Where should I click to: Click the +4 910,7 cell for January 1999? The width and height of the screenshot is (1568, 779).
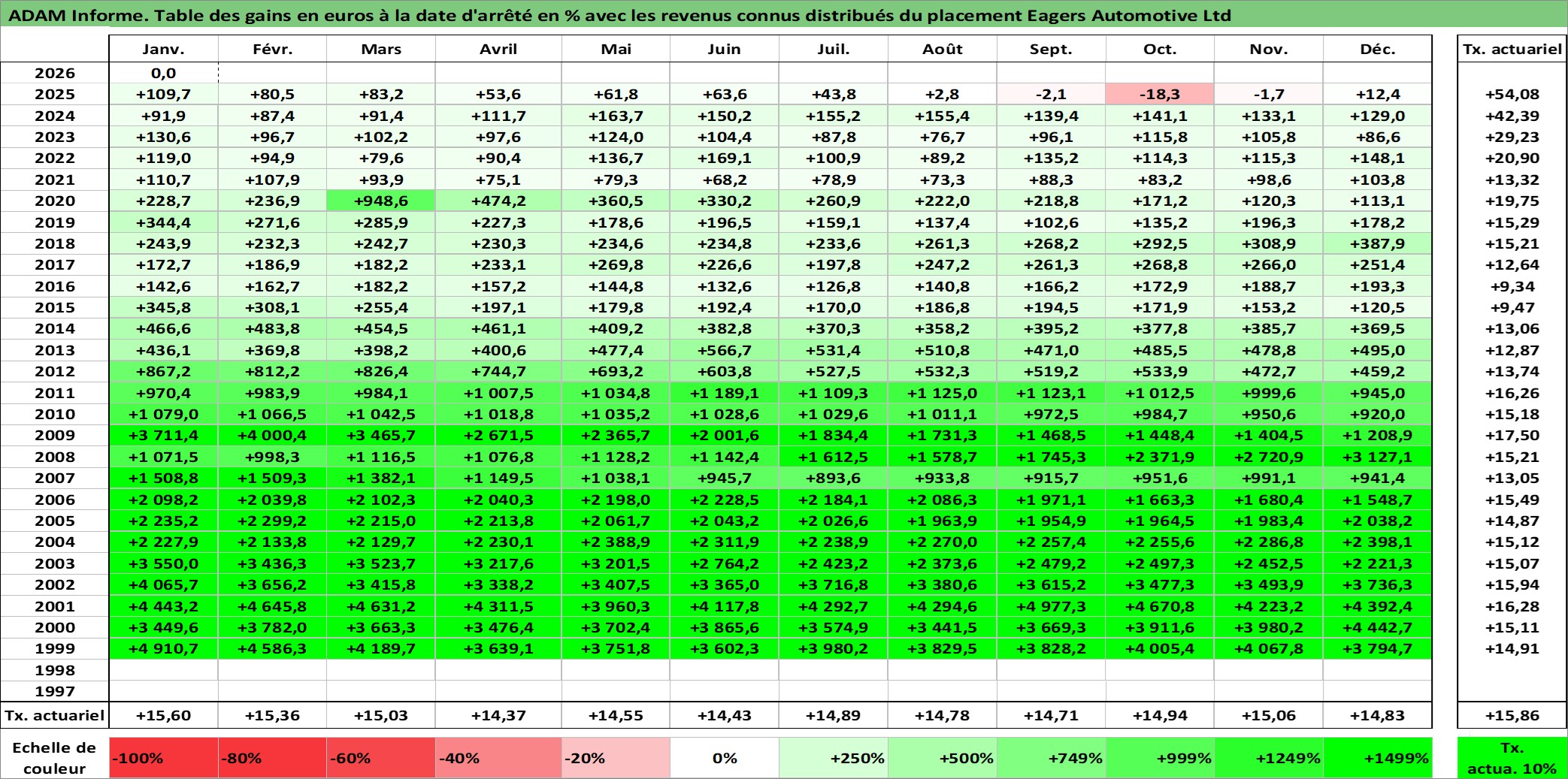coord(164,648)
